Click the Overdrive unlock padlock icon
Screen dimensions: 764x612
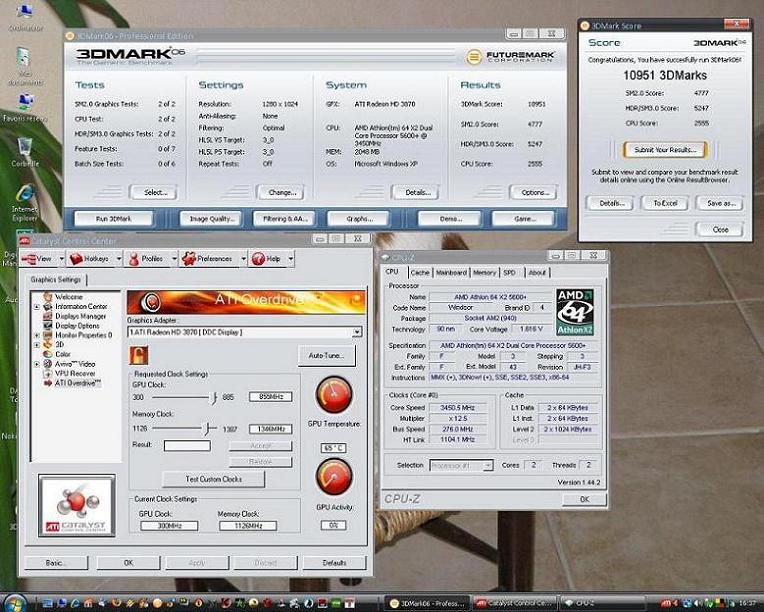139,355
